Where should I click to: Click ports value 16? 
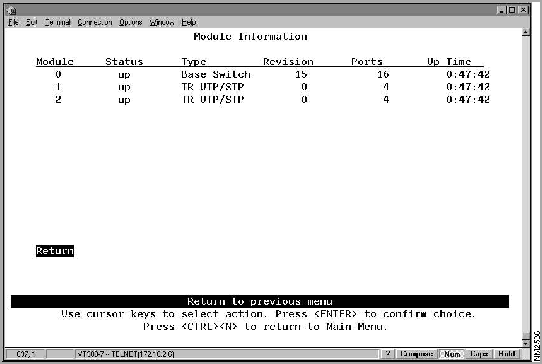coord(383,74)
